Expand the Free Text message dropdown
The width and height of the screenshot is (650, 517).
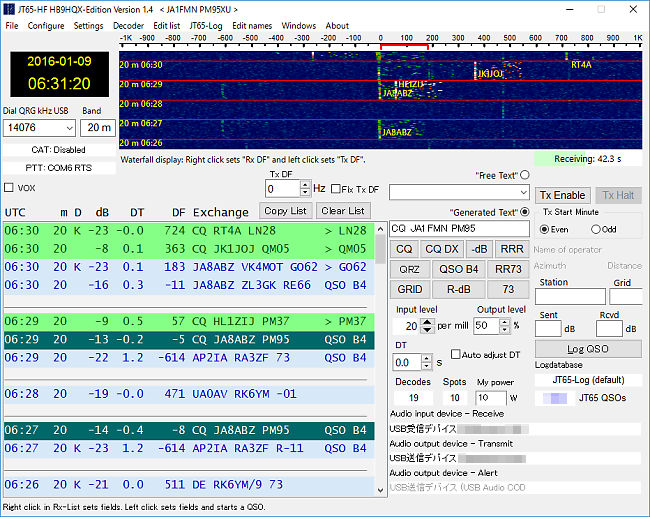tap(524, 192)
